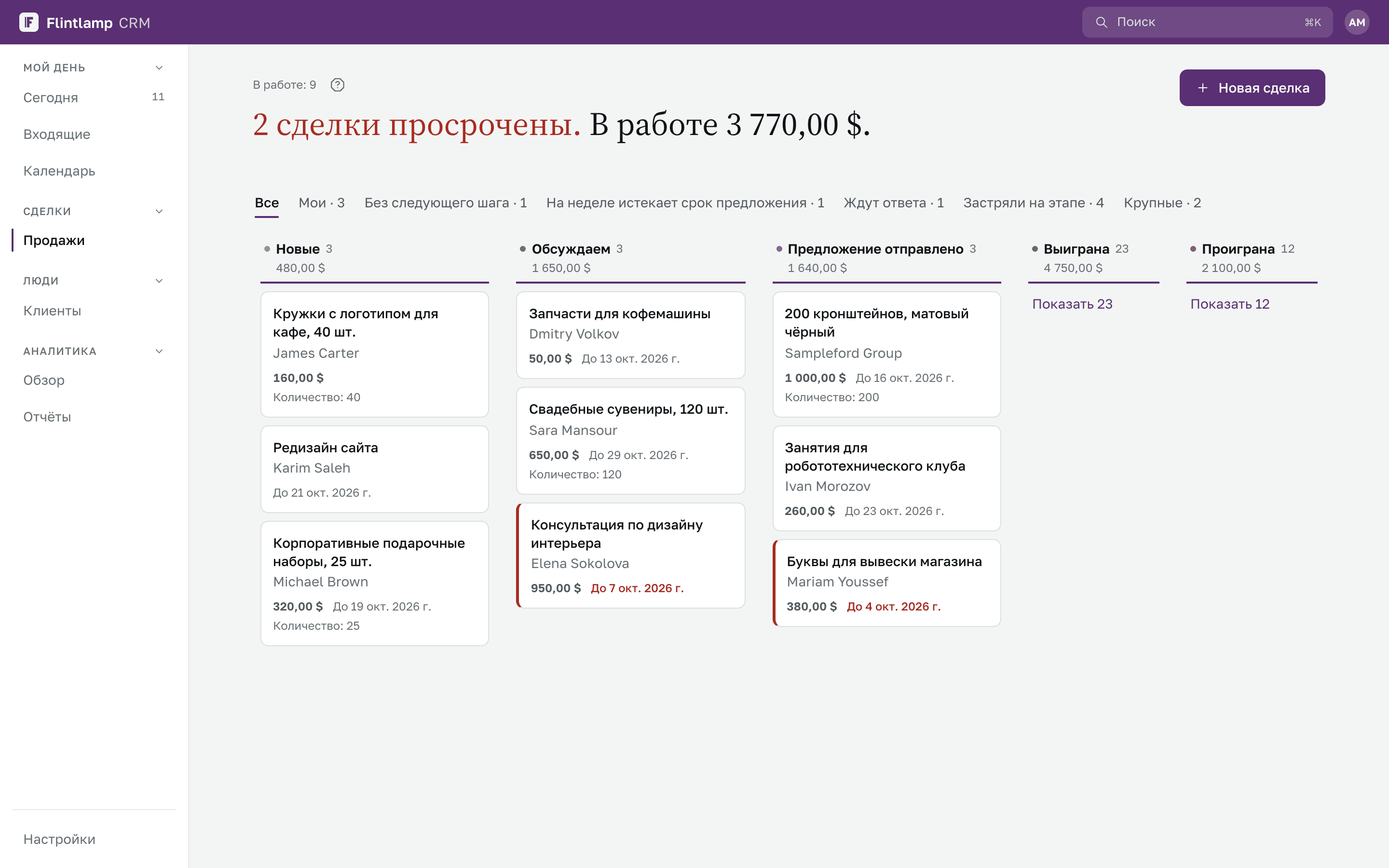1389x868 pixels.
Task: Click the Новая сделка button
Action: point(1252,88)
